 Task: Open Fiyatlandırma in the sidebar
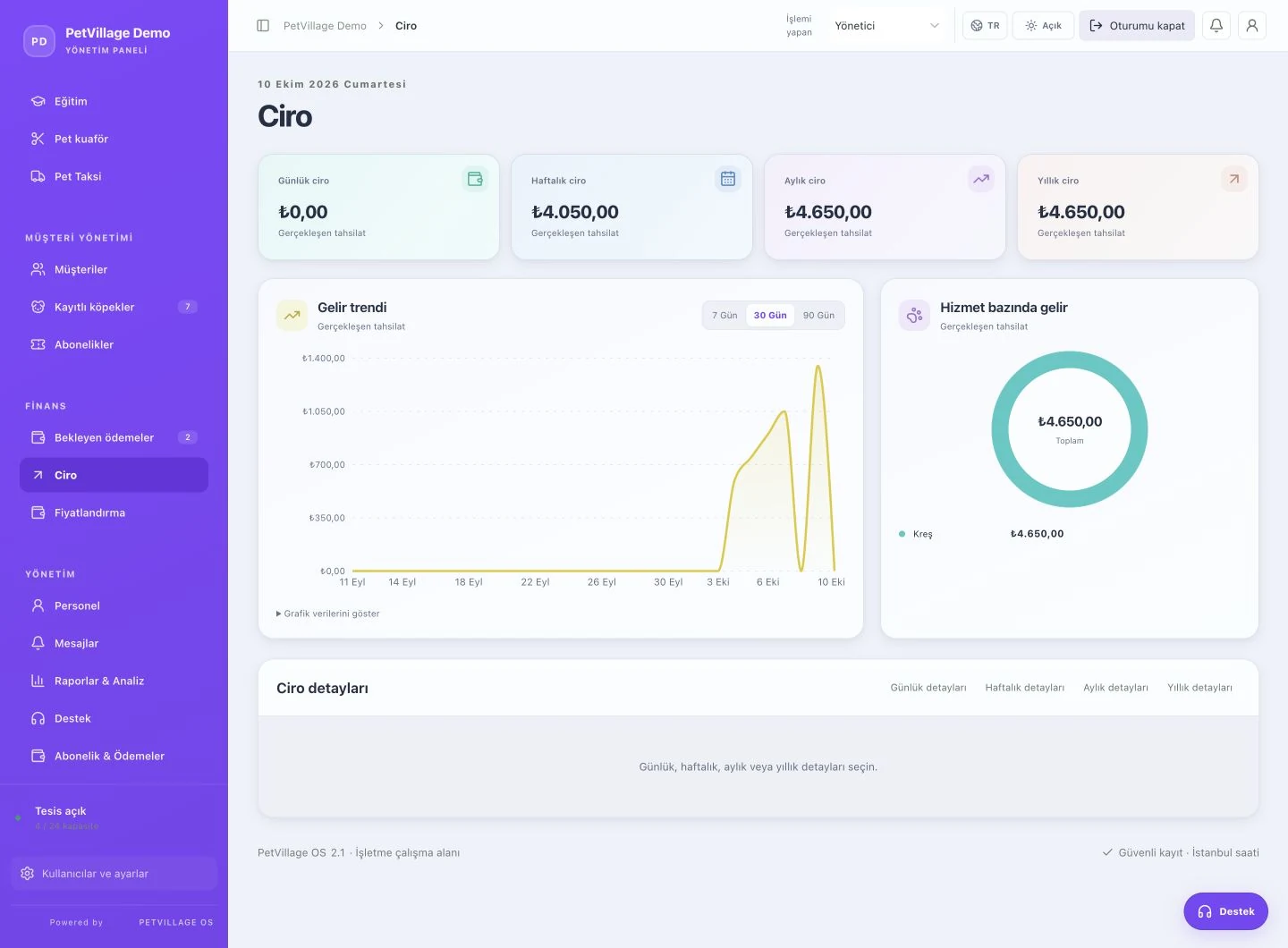[114, 512]
